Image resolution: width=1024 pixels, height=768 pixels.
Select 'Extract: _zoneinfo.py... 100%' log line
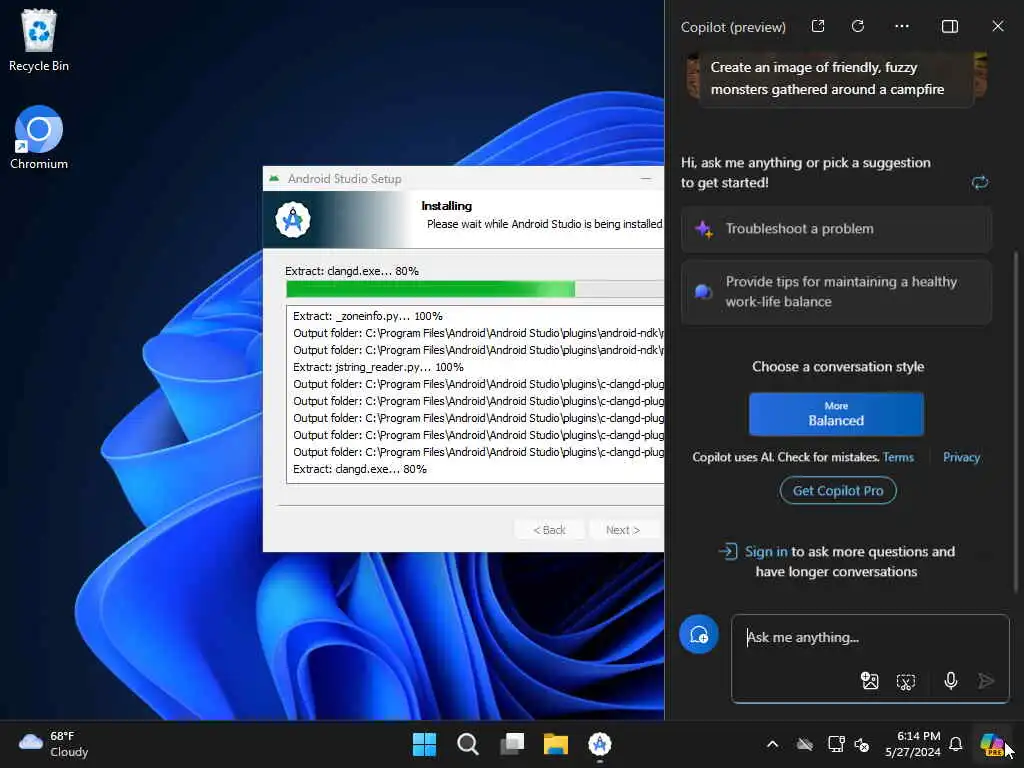(x=368, y=316)
